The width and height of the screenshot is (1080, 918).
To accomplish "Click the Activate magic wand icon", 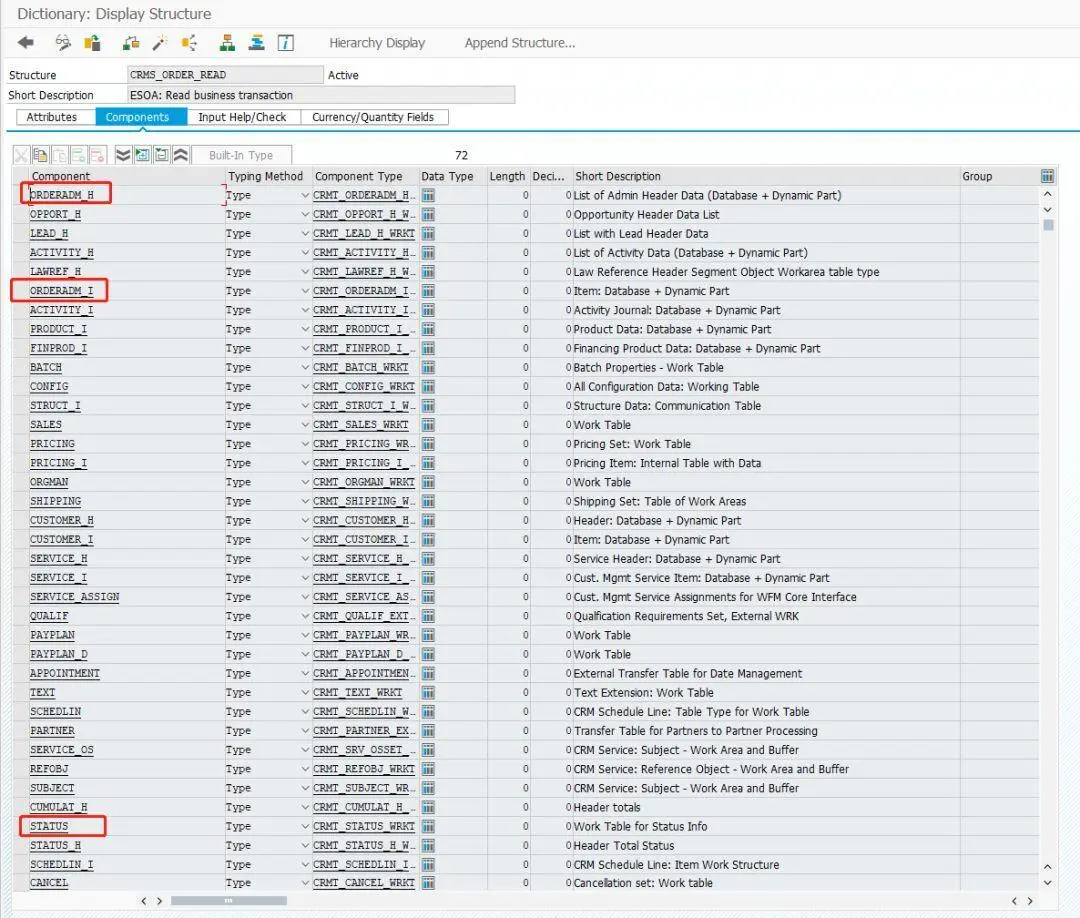I will coord(160,43).
